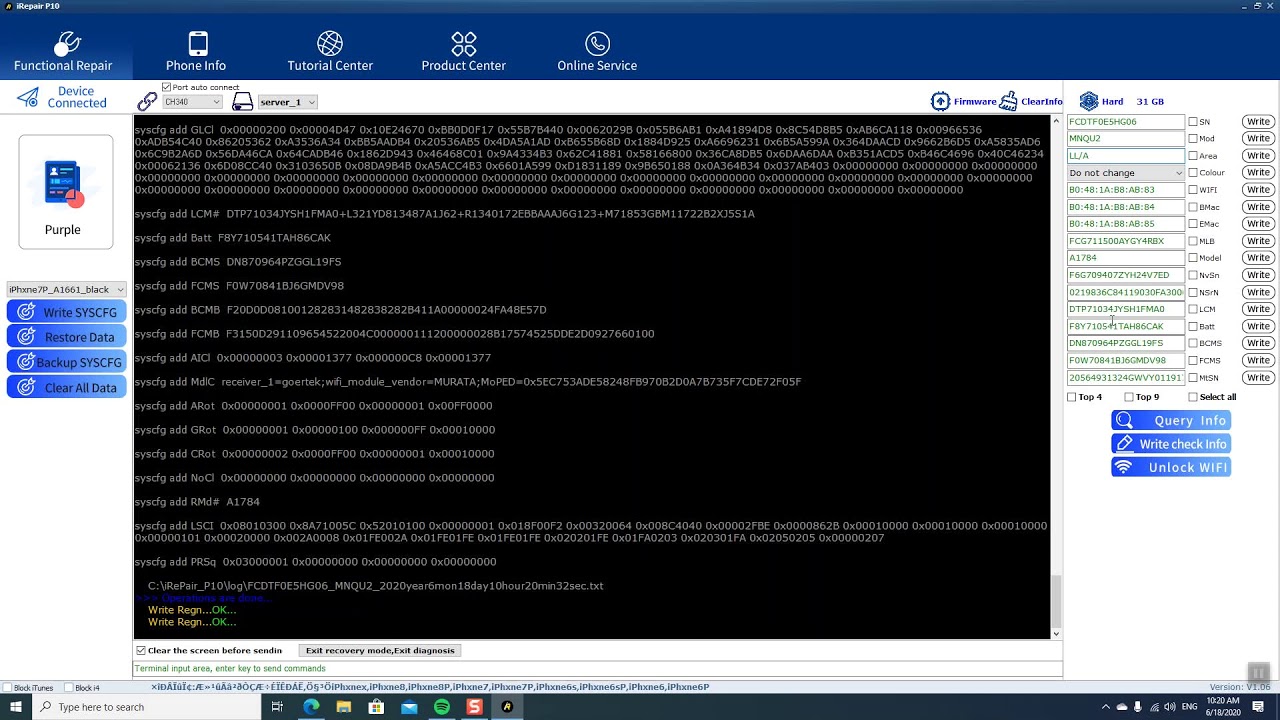1280x720 pixels.
Task: Check the Mod checkbox
Action: 1193,139
